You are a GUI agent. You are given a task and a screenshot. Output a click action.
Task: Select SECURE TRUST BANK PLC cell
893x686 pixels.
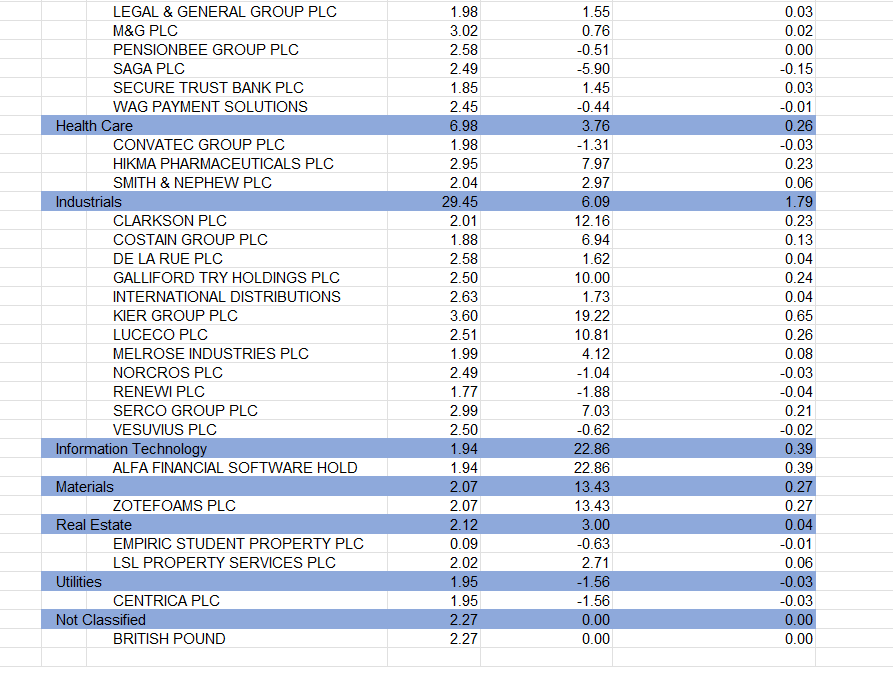click(237, 88)
